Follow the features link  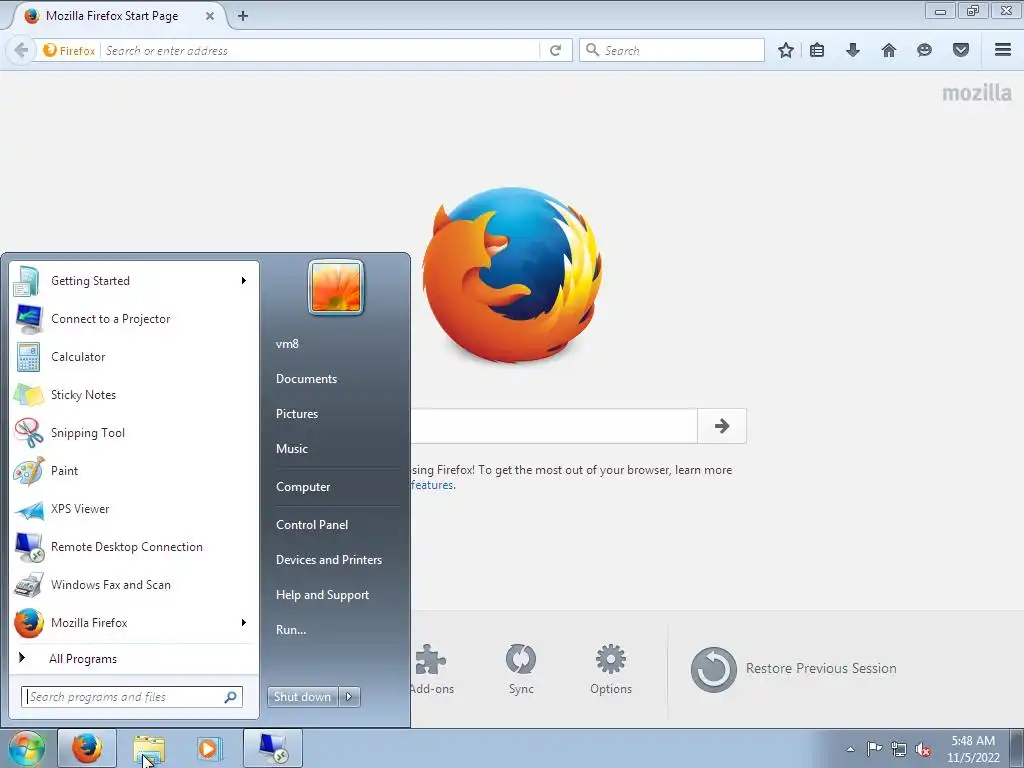pos(432,485)
